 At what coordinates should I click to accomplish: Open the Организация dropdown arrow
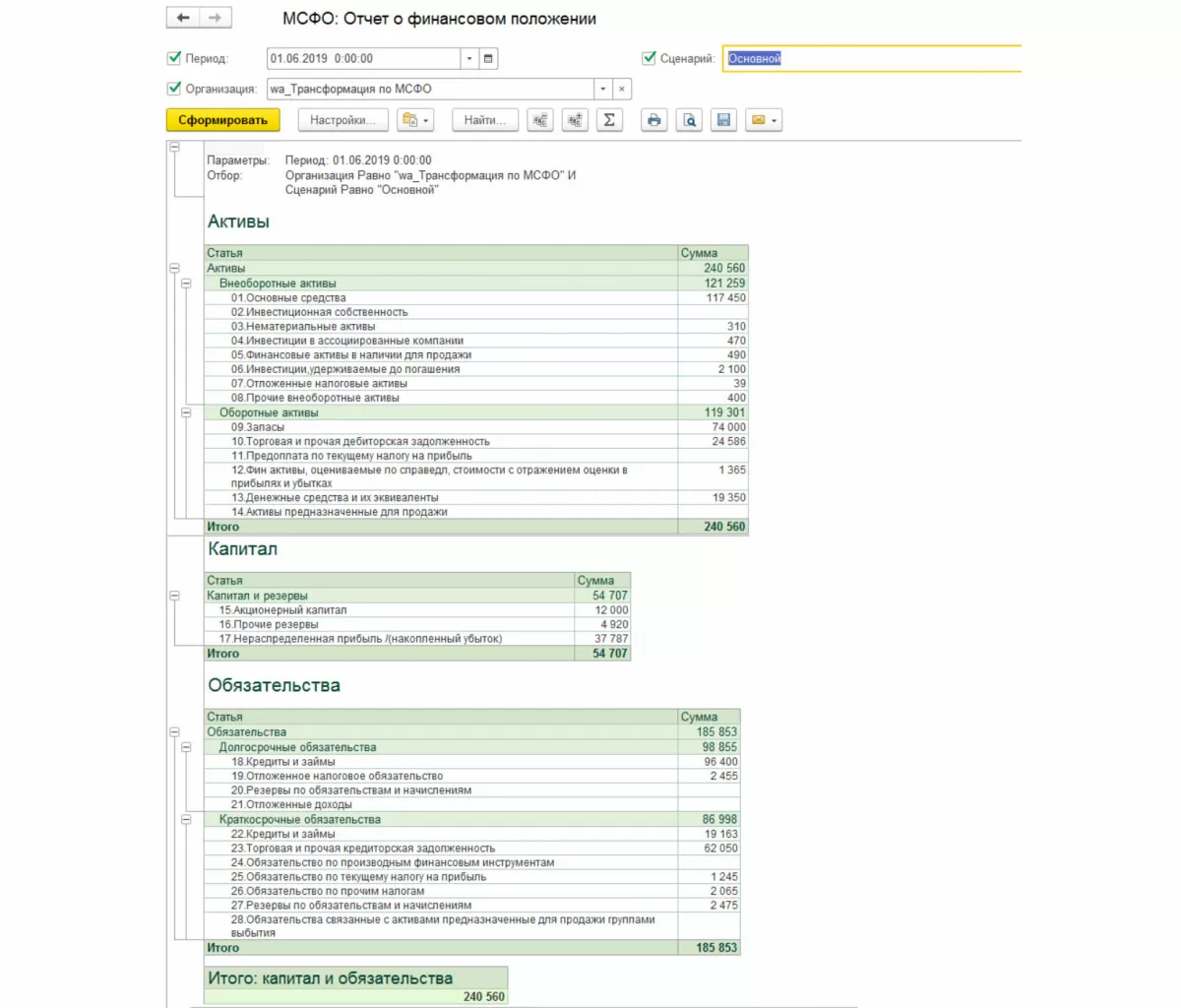pyautogui.click(x=602, y=89)
